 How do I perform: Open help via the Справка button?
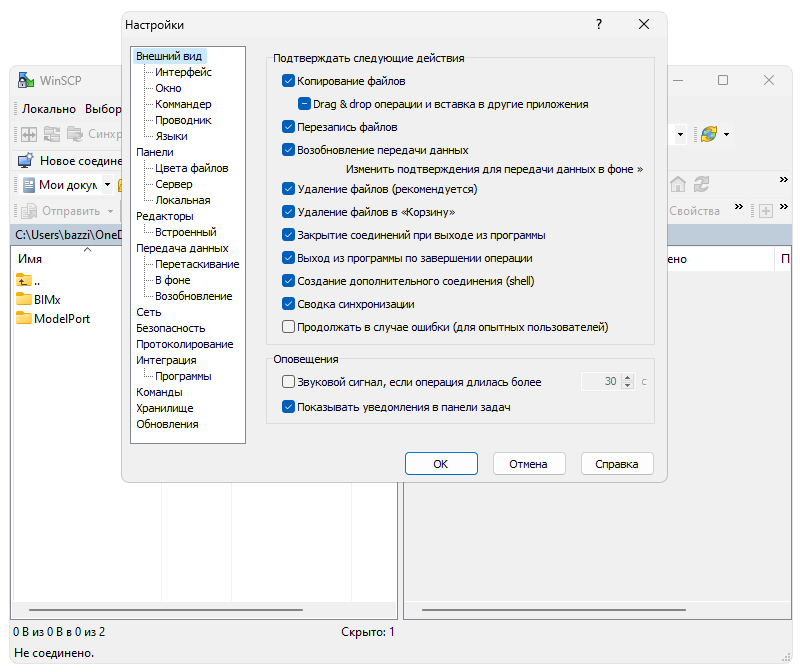pyautogui.click(x=617, y=463)
